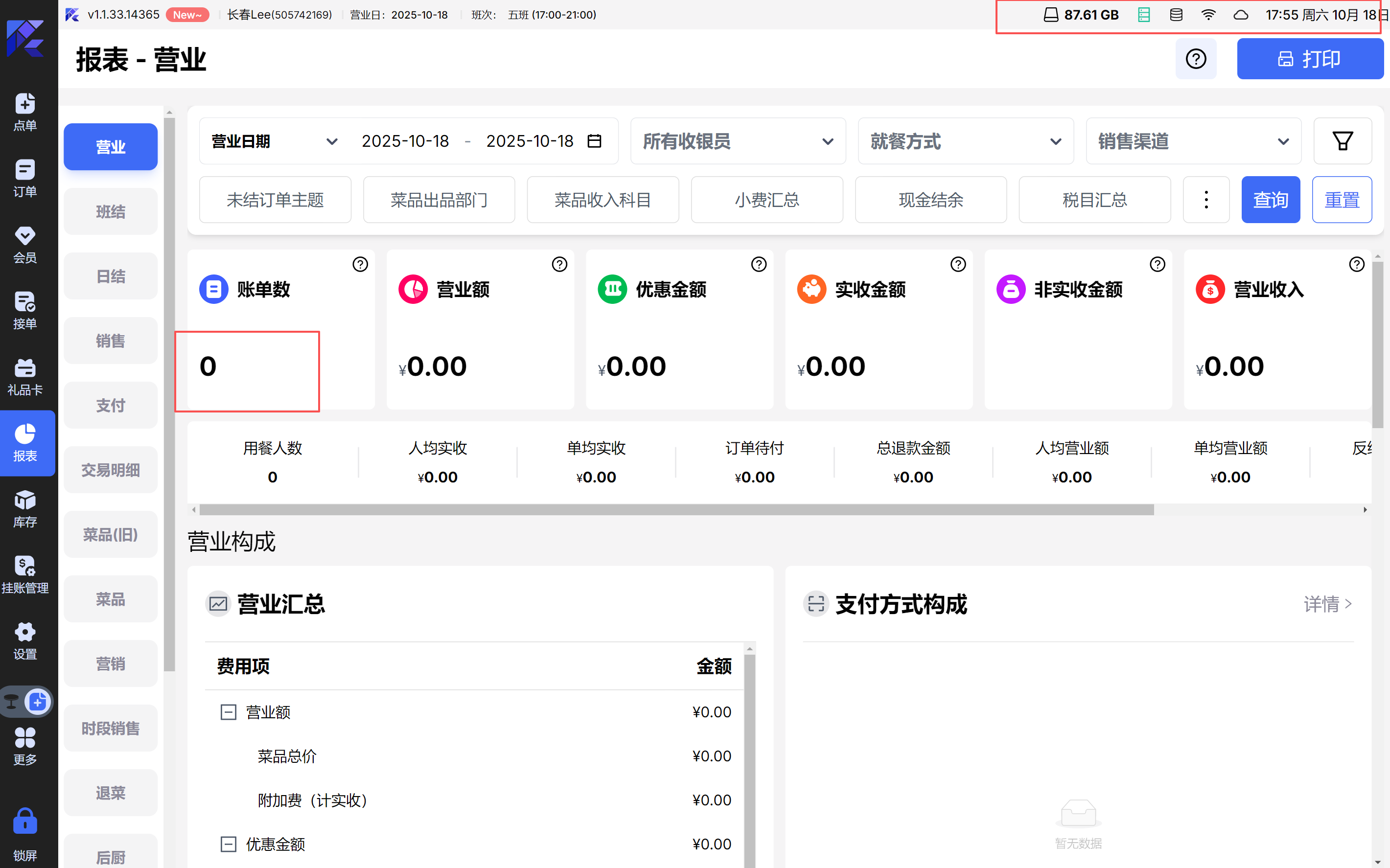Image resolution: width=1390 pixels, height=868 pixels.
Task: Open 挂账管理 credit account management
Action: coord(24,574)
